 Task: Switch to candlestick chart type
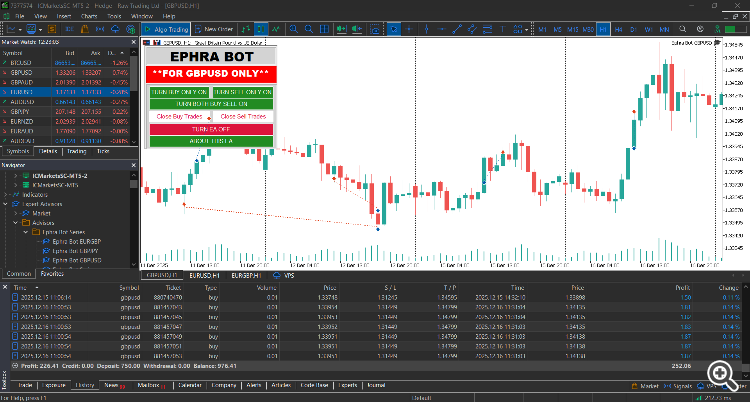pos(261,29)
